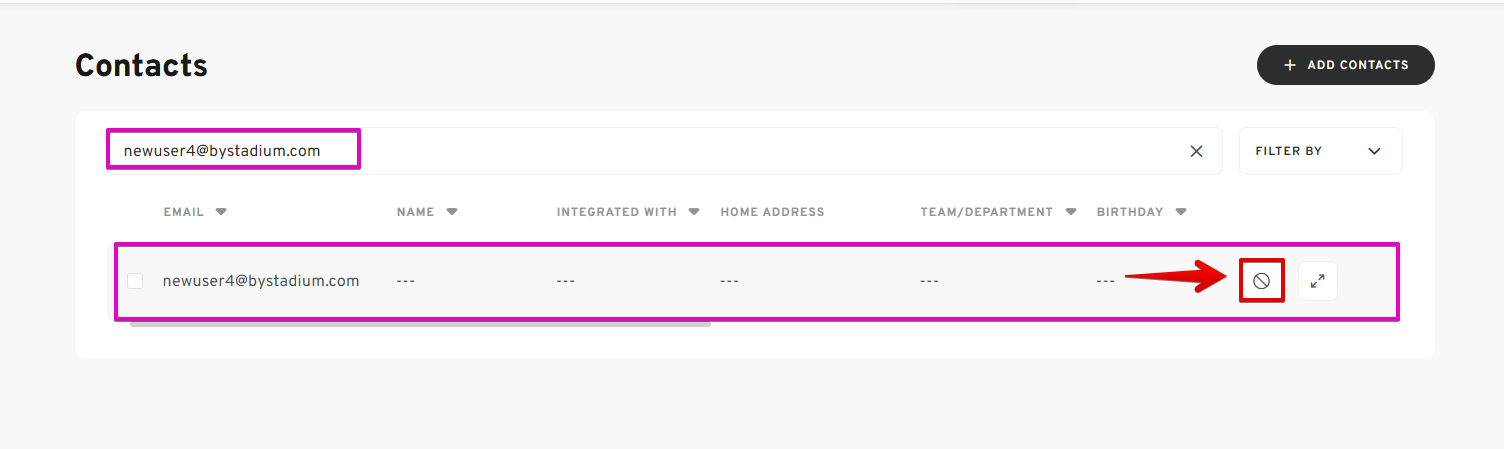Focus the contacts search input field
The image size is (1504, 449).
[x=700, y=151]
